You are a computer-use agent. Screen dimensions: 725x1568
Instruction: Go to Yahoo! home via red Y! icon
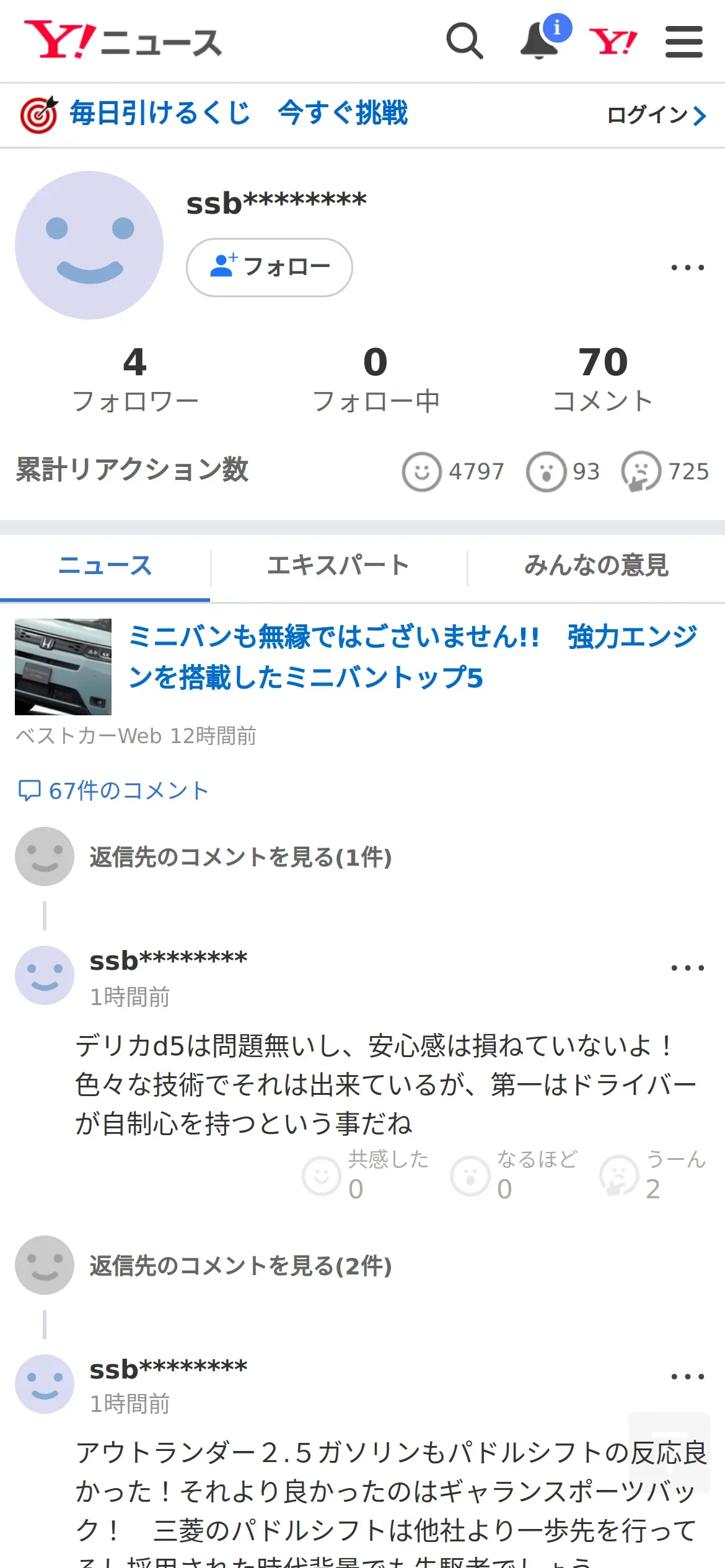(613, 41)
